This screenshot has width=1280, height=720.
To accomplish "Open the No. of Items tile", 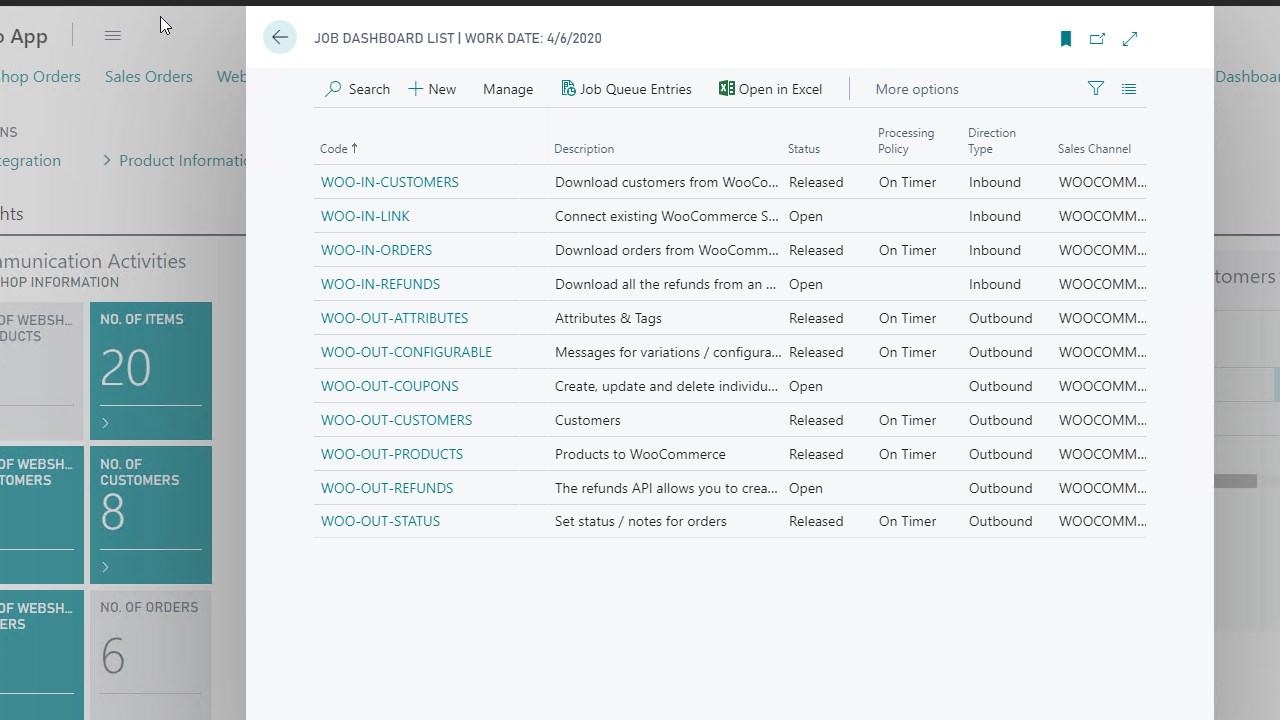I will point(151,370).
